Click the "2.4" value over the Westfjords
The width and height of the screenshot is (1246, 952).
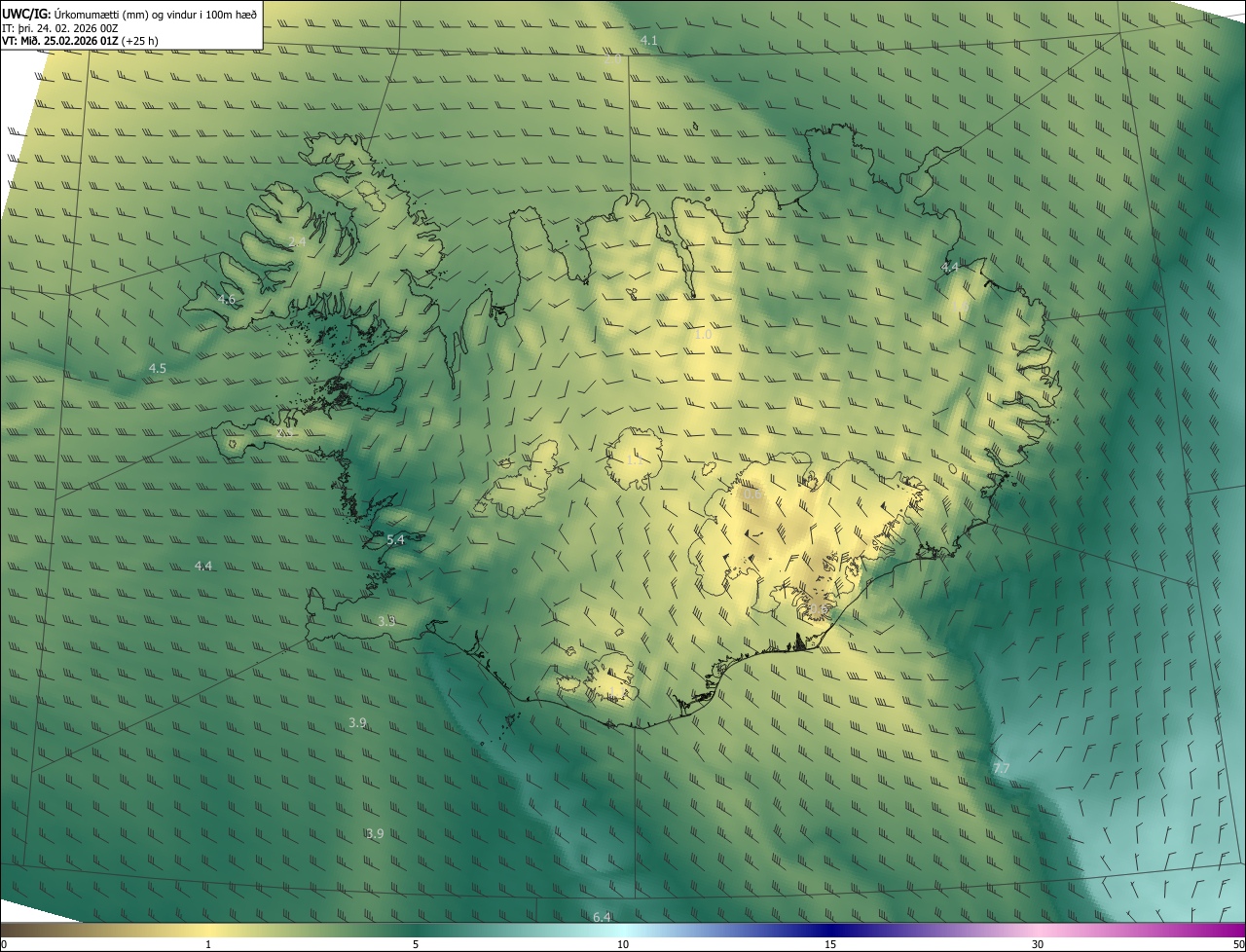coord(298,240)
